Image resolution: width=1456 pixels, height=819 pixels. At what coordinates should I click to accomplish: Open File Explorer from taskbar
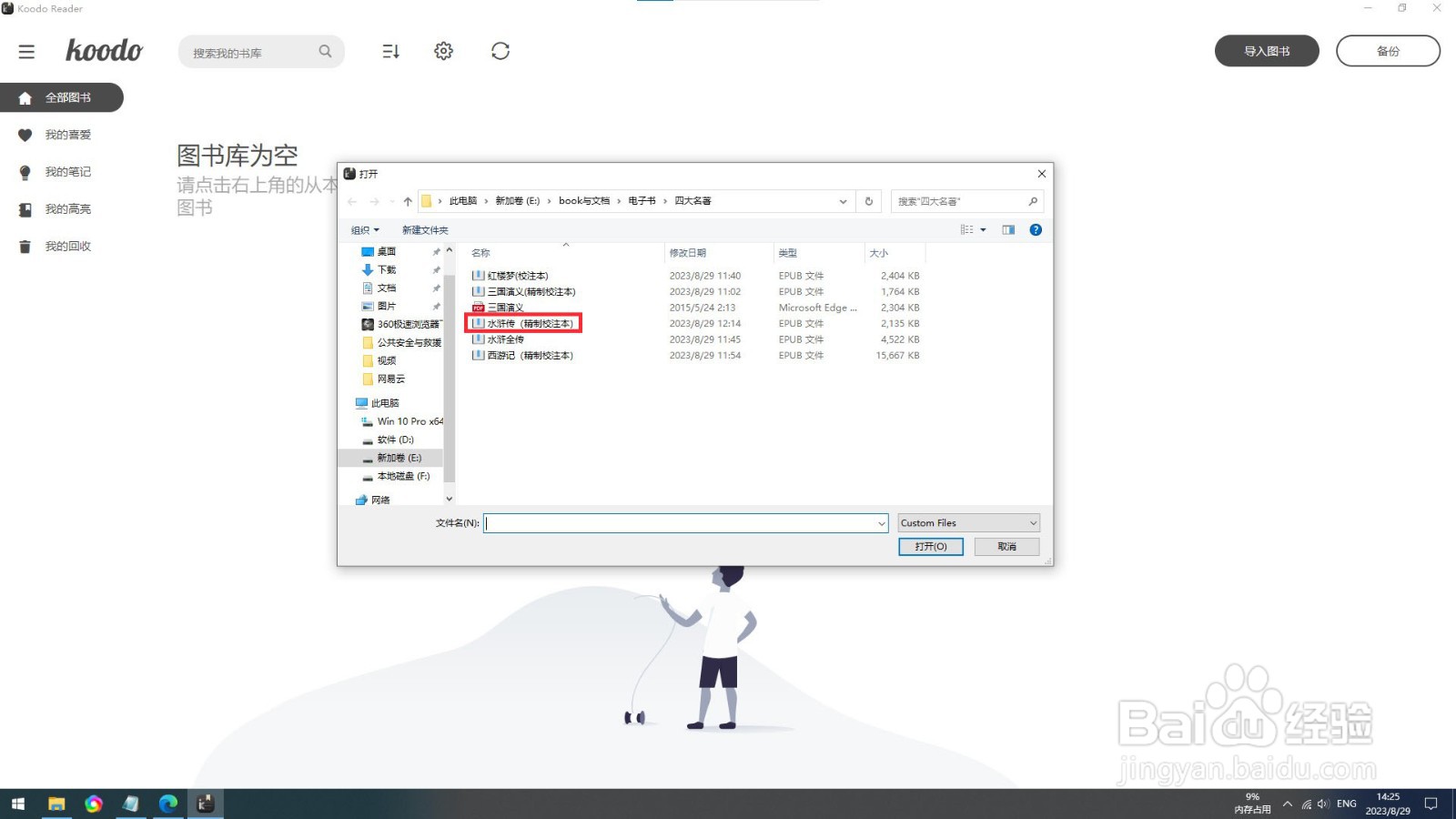tap(56, 804)
